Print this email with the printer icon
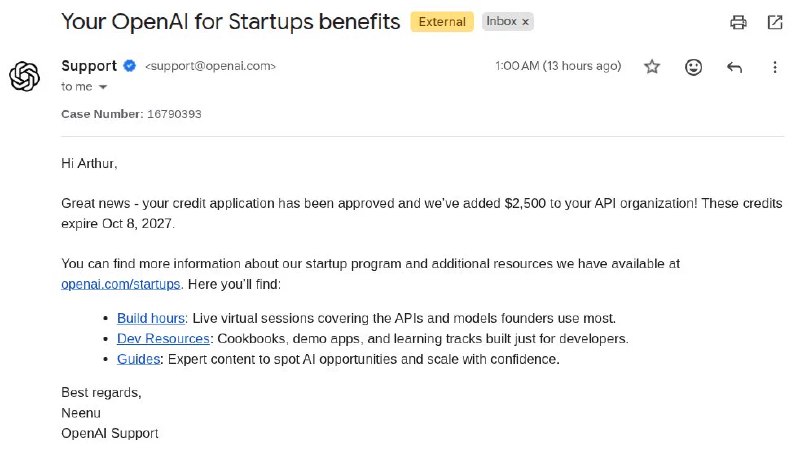800x459 pixels. coord(738,22)
